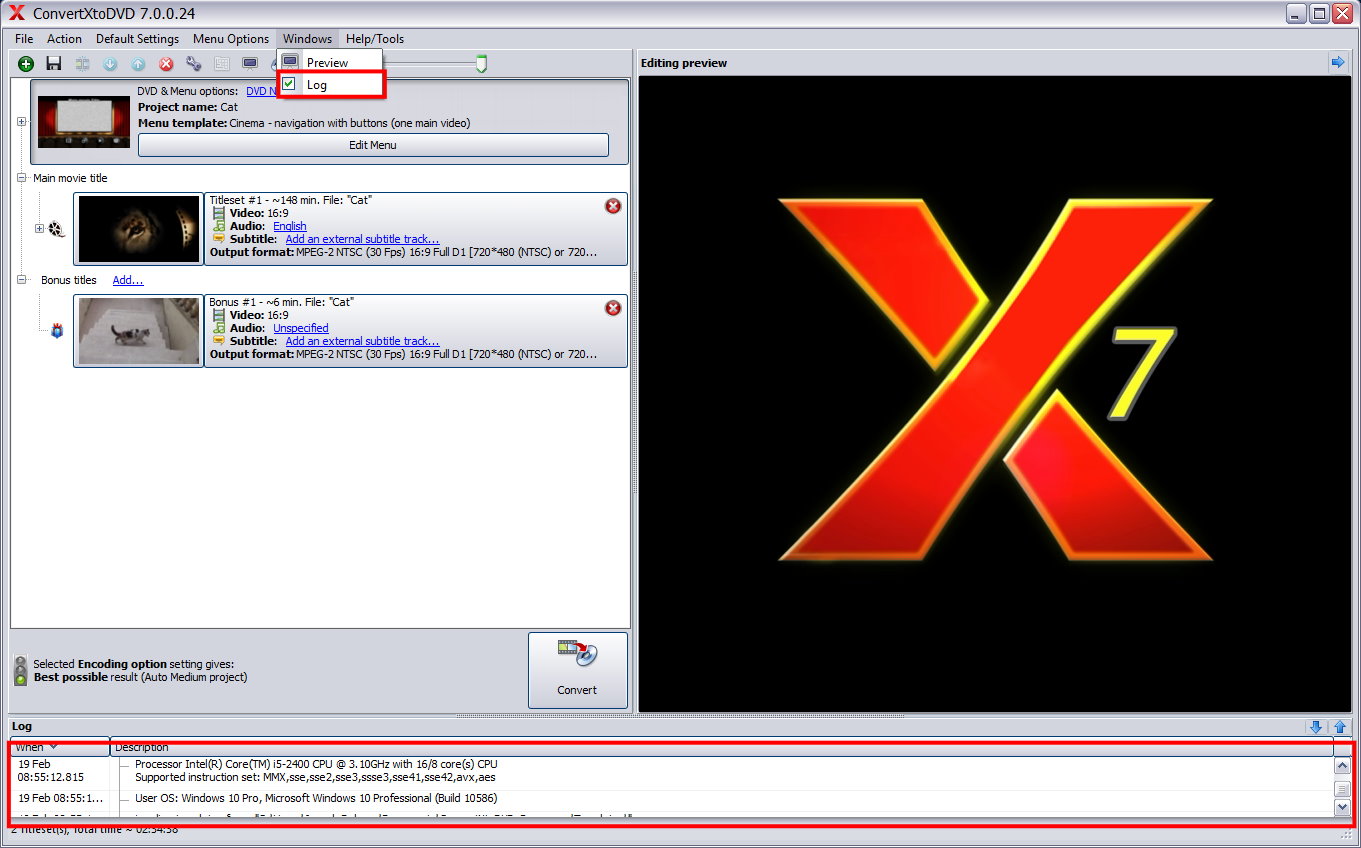Image resolution: width=1361 pixels, height=848 pixels.
Task: Open the File menu
Action: coord(24,39)
